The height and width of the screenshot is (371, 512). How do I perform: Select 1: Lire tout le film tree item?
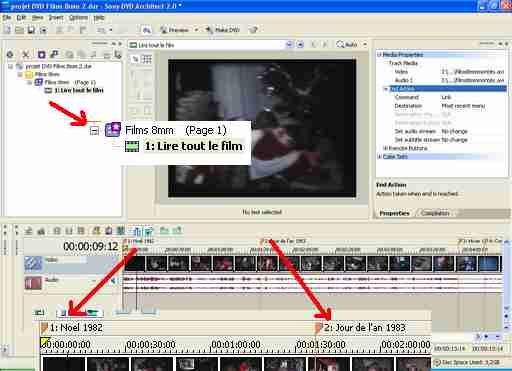pos(79,90)
